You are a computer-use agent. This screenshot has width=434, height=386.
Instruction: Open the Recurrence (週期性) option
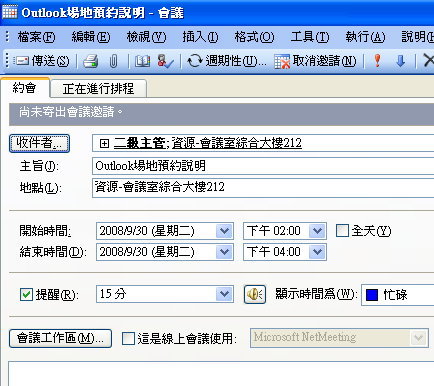227,61
